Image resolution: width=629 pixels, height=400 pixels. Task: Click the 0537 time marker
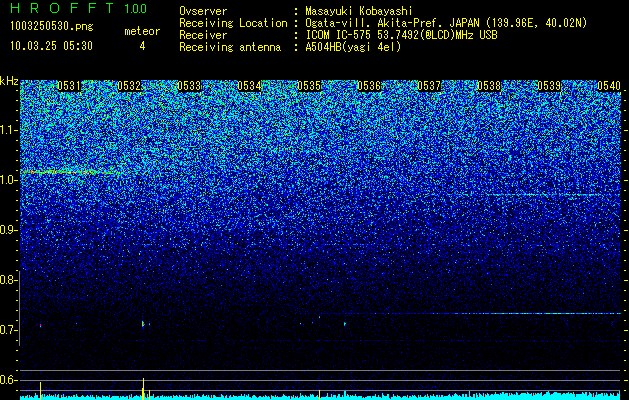coord(429,86)
